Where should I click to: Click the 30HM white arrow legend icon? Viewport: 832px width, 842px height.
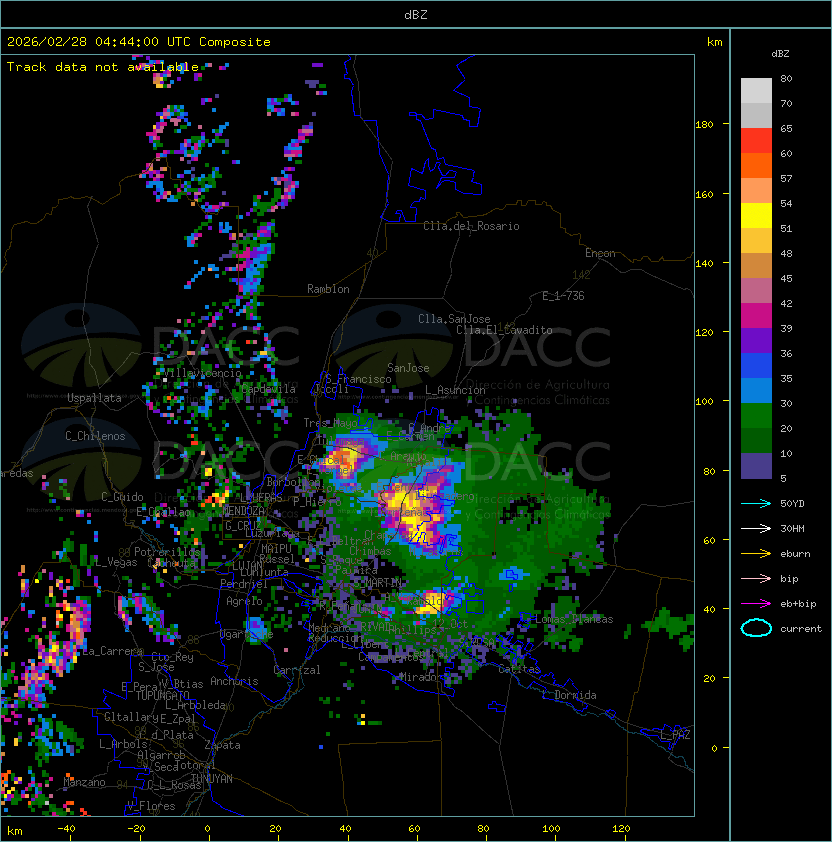(756, 528)
